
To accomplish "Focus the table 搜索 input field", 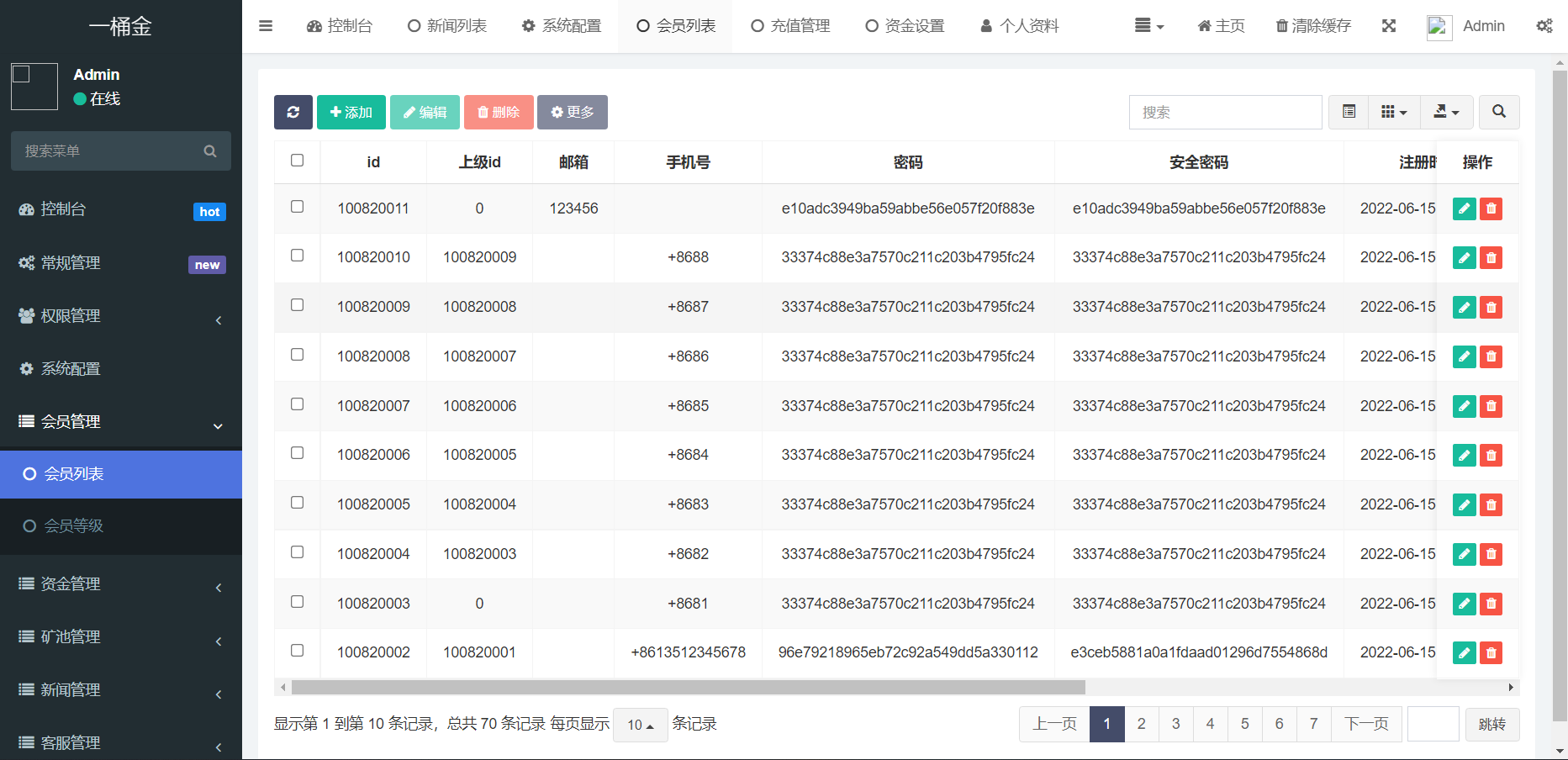I will 1225,112.
